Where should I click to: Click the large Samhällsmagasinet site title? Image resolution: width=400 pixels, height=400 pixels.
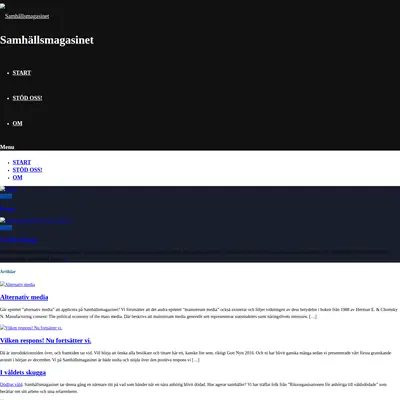(x=47, y=40)
